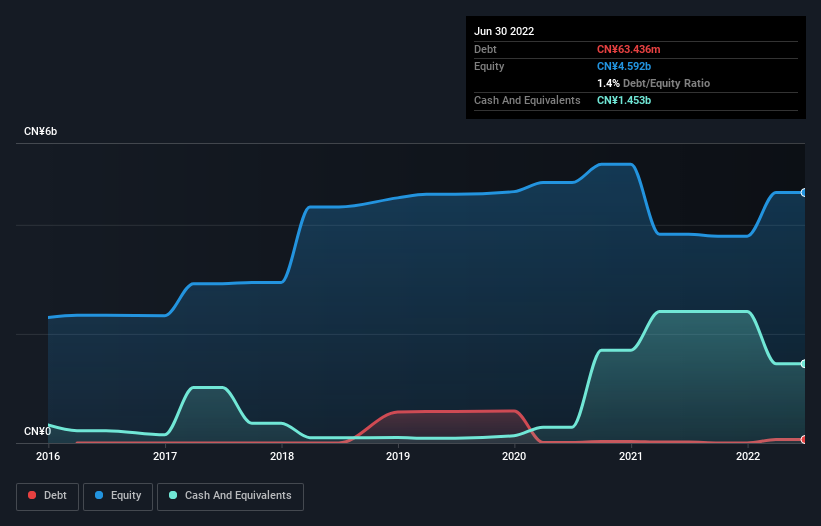The height and width of the screenshot is (526, 821).
Task: Toggle the Cash And Equivalents legend button
Action: coord(230,496)
